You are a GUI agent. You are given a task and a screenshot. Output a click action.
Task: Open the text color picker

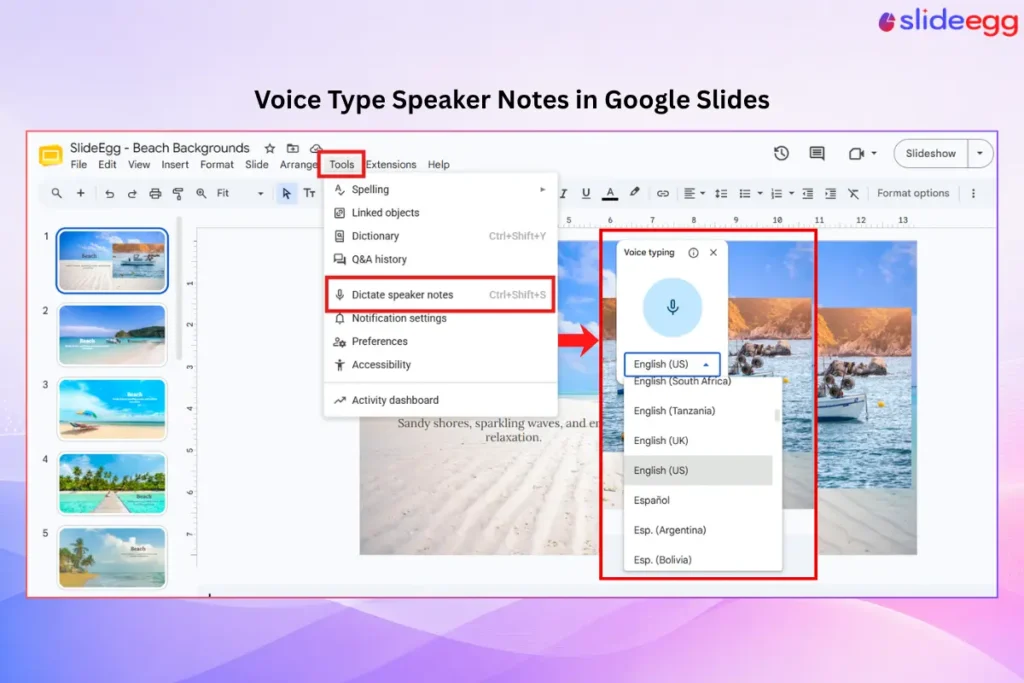pyautogui.click(x=610, y=193)
